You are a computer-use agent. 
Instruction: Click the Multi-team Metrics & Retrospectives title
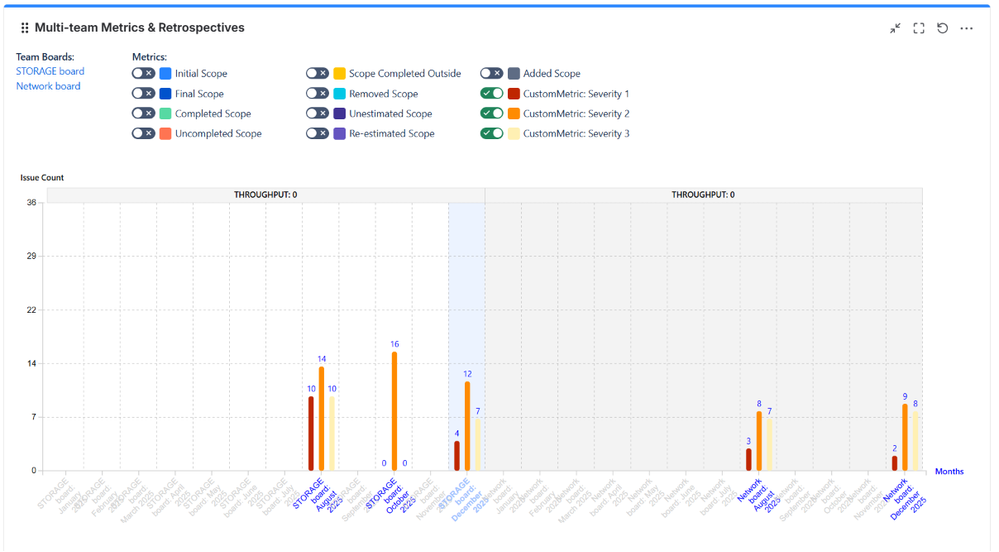point(140,27)
